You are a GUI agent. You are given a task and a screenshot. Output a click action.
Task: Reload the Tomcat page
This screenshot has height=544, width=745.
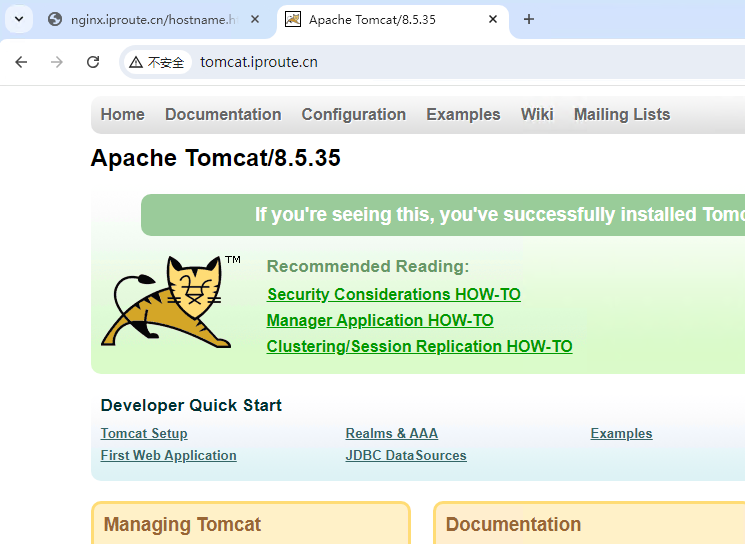click(93, 62)
